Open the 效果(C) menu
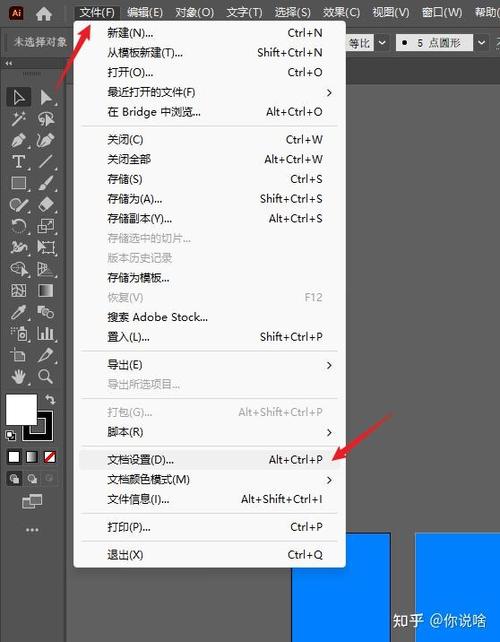This screenshot has height=642, width=500. (x=342, y=13)
